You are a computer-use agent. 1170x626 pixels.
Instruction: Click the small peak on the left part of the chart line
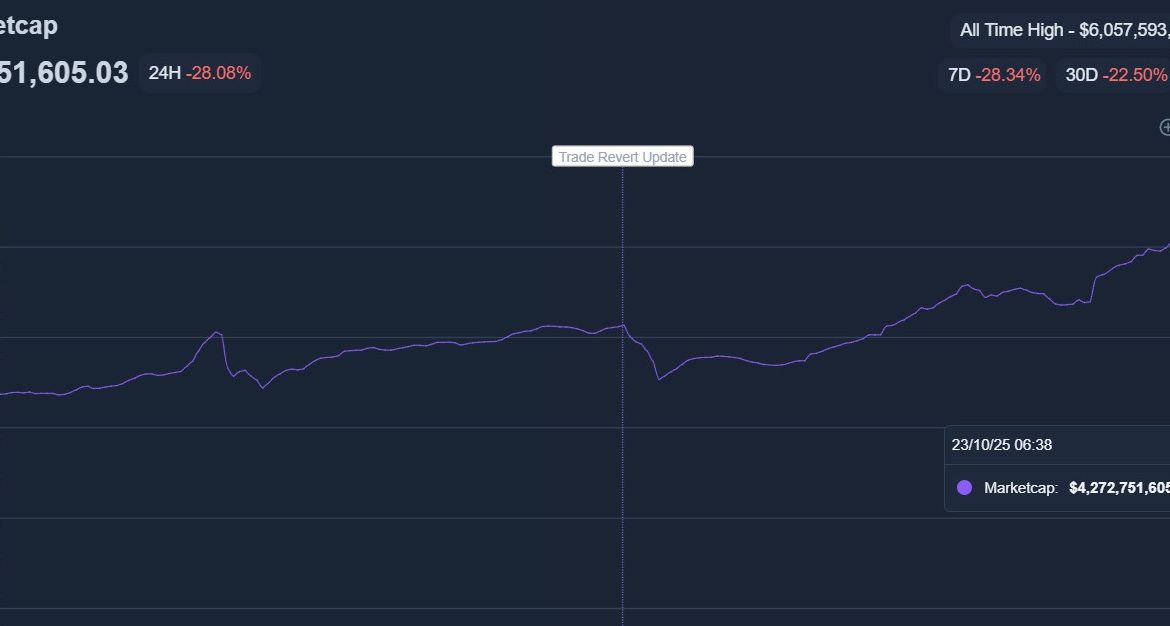pos(215,331)
